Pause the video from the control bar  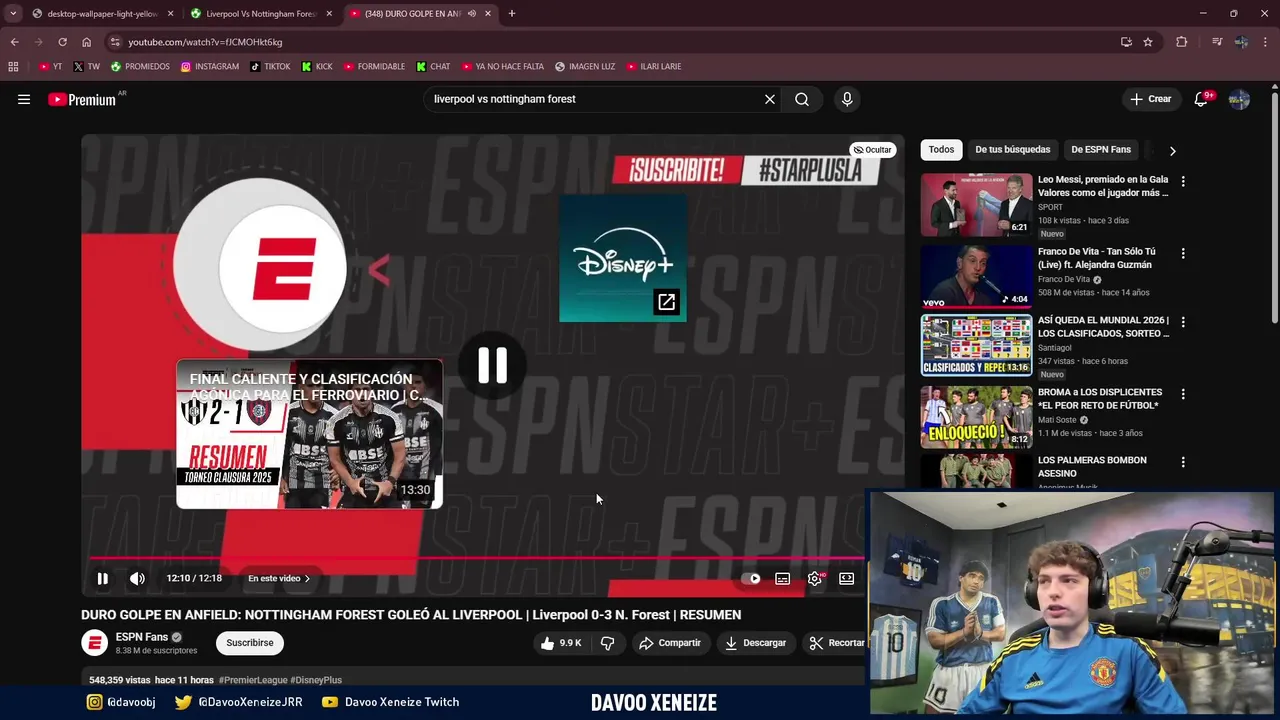click(x=102, y=578)
